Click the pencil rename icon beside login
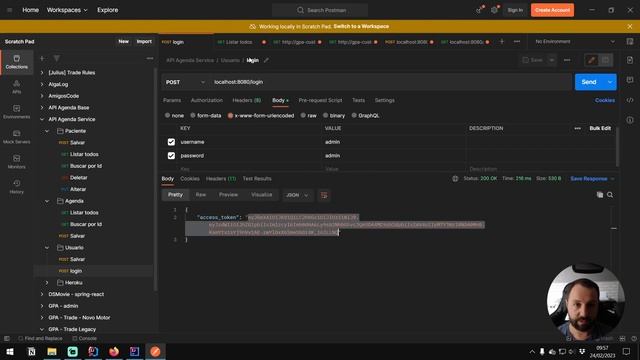Viewport: 640px width, 360px height. (266, 60)
